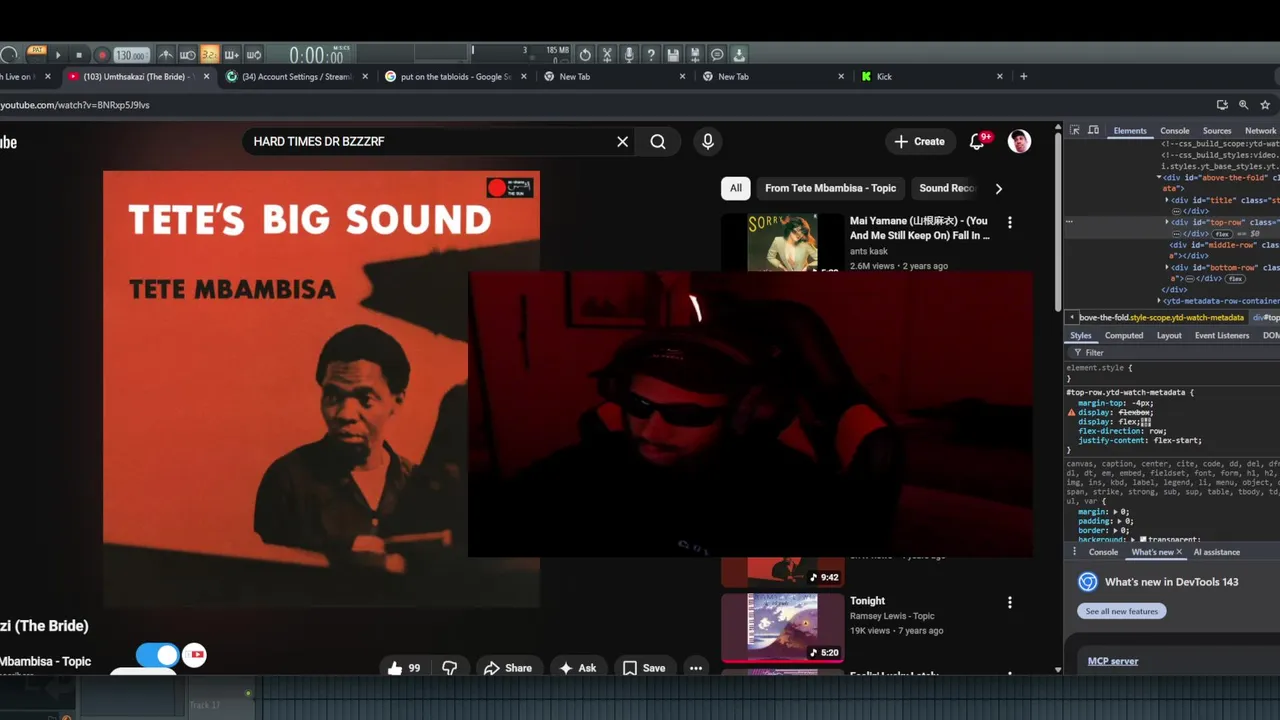Collapse the div id="above-the-fold" node
This screenshot has width=1280, height=720.
point(1160,178)
